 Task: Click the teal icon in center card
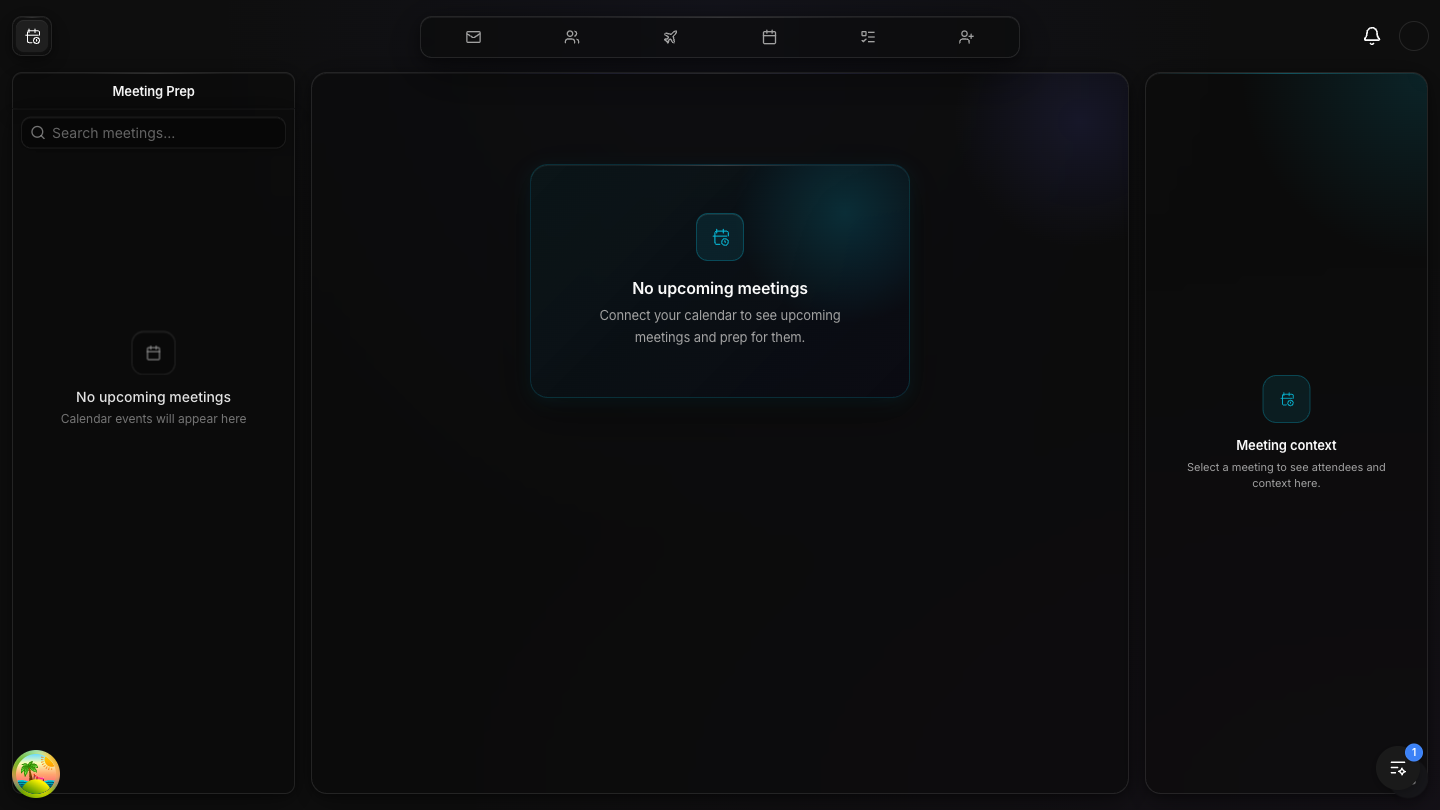pos(720,237)
